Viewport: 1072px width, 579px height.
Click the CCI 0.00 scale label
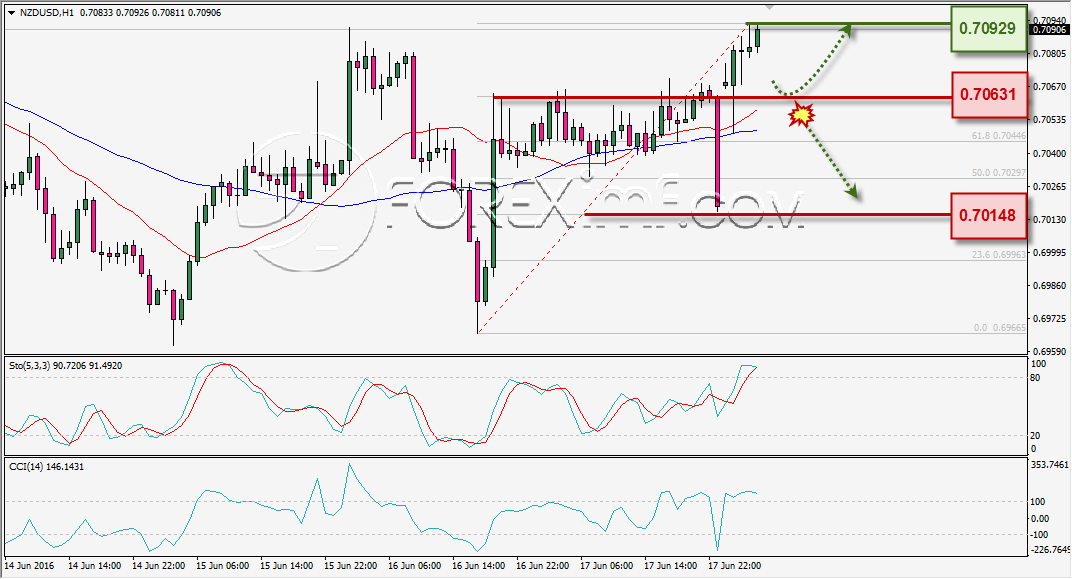[x=1038, y=518]
